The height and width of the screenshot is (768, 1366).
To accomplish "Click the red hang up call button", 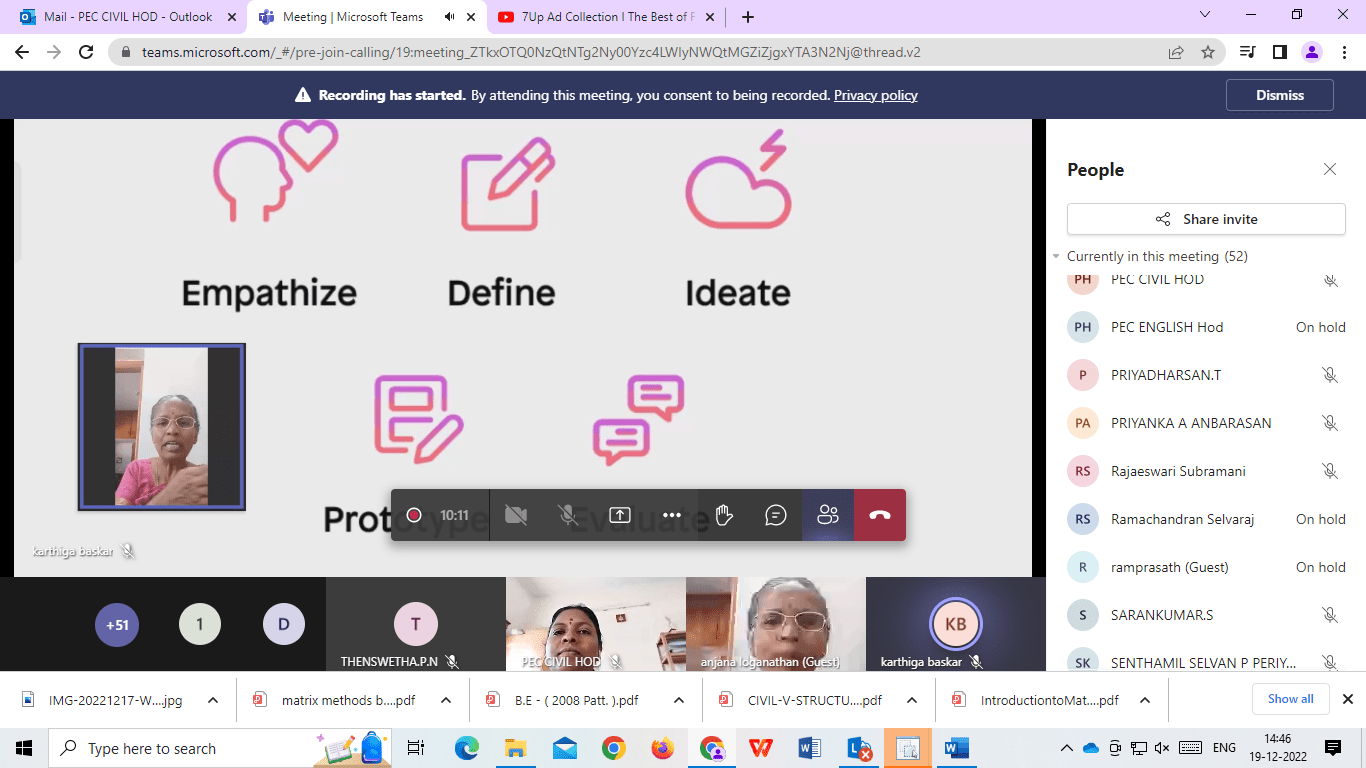I will [879, 515].
